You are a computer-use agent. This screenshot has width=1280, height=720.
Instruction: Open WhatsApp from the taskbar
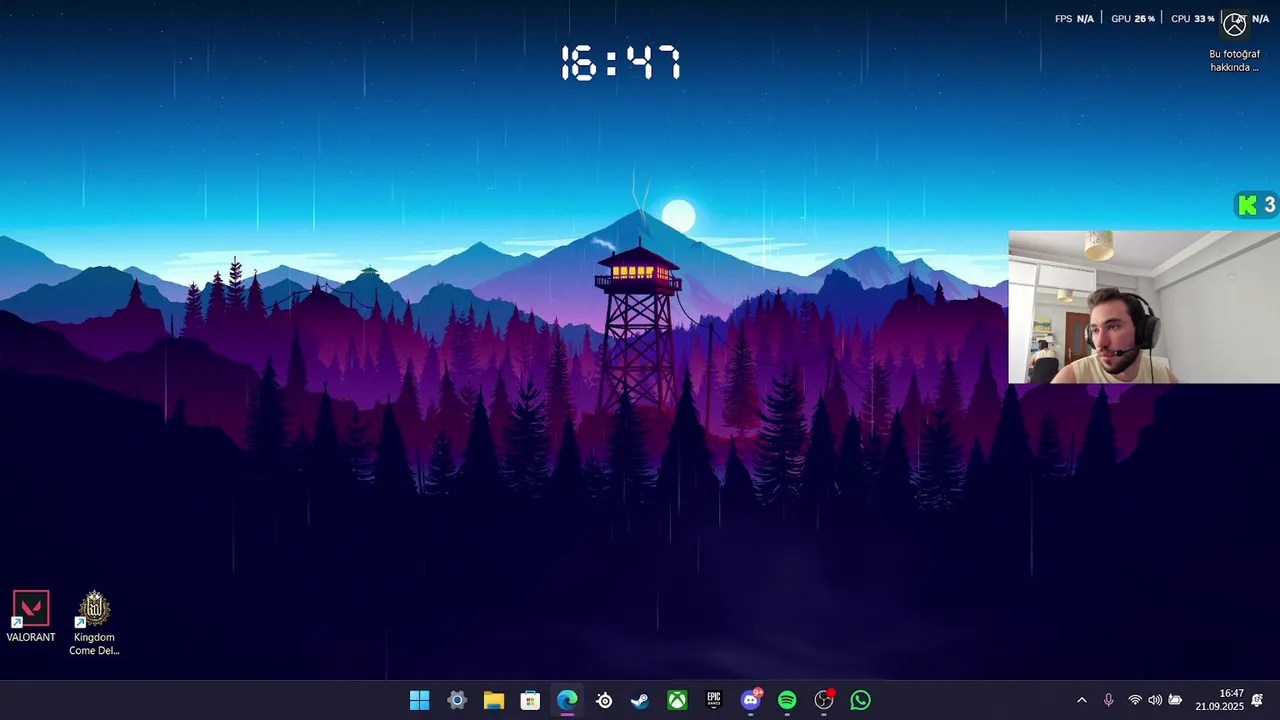(x=861, y=700)
